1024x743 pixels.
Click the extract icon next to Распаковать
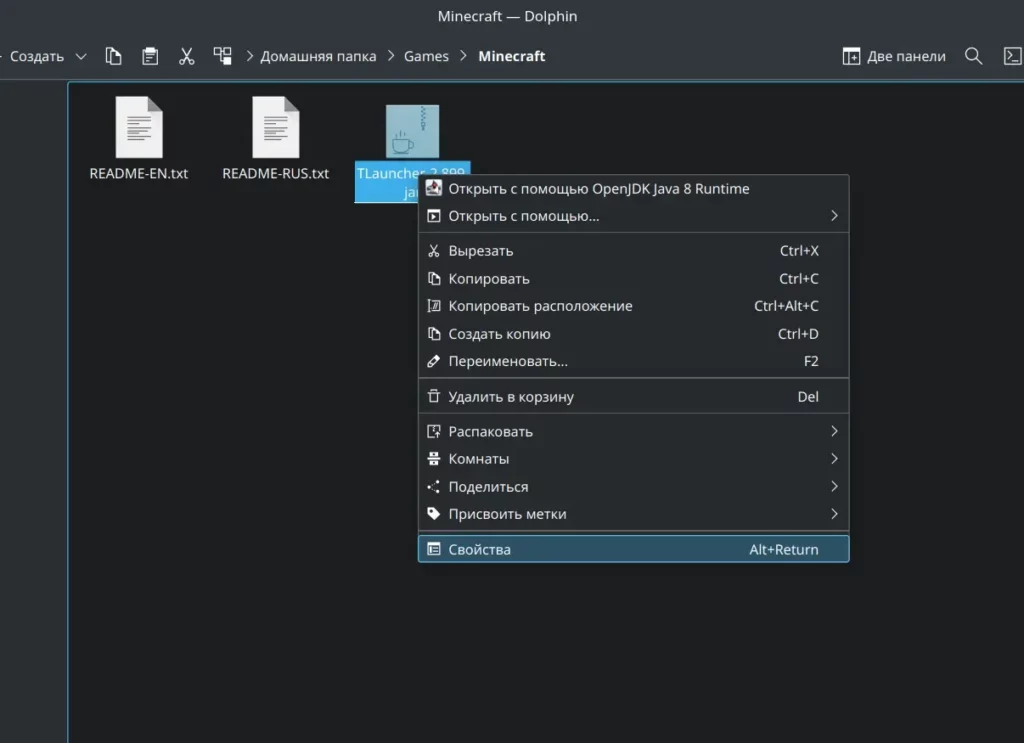coord(434,432)
